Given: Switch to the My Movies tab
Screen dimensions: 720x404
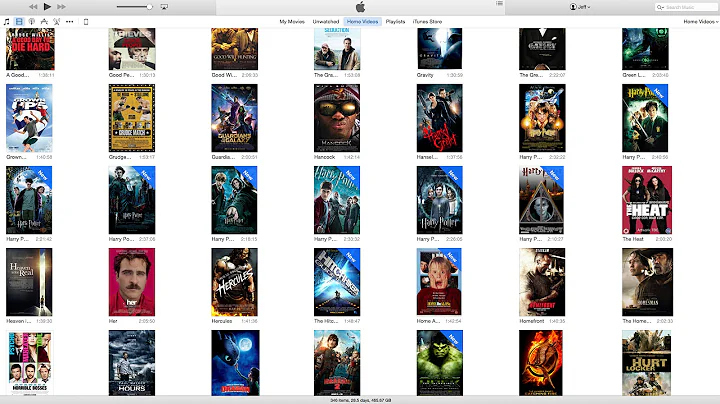Looking at the screenshot, I should tap(292, 22).
